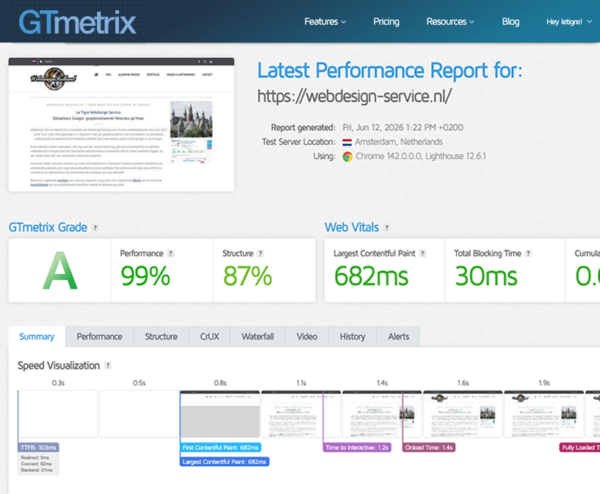Click the Netherlands flag icon
600x494 pixels.
[347, 142]
